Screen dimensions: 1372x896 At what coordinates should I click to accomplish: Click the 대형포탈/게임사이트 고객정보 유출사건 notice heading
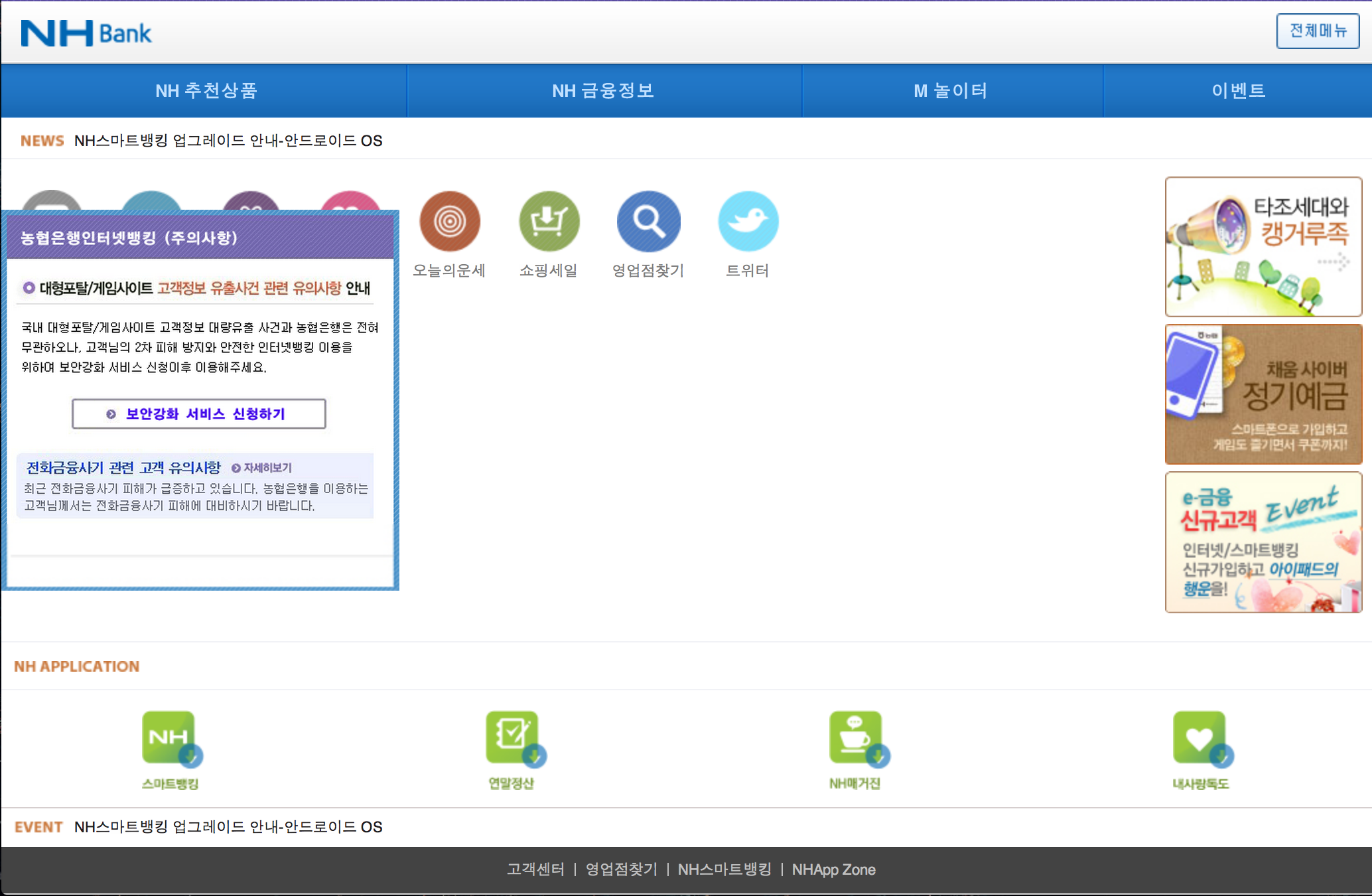point(197,288)
